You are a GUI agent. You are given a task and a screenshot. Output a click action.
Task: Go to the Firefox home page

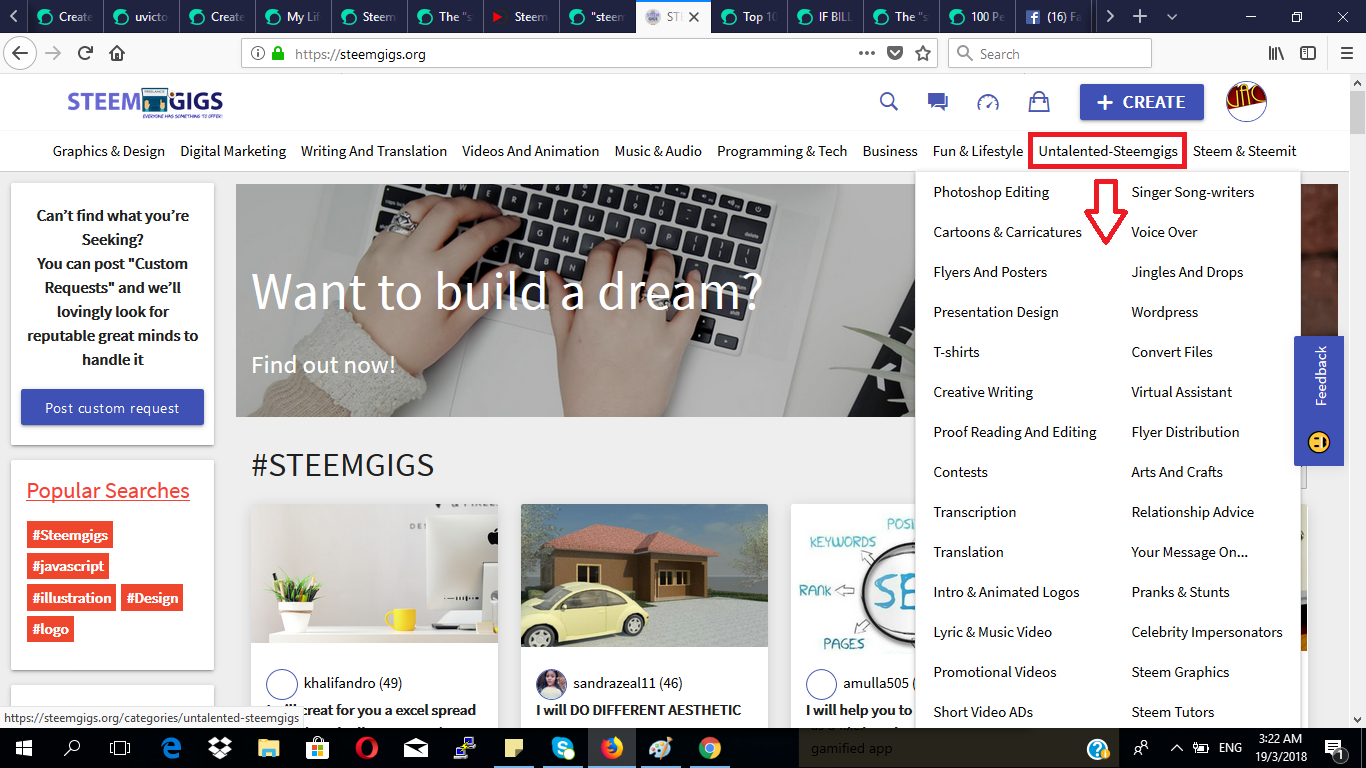[117, 53]
